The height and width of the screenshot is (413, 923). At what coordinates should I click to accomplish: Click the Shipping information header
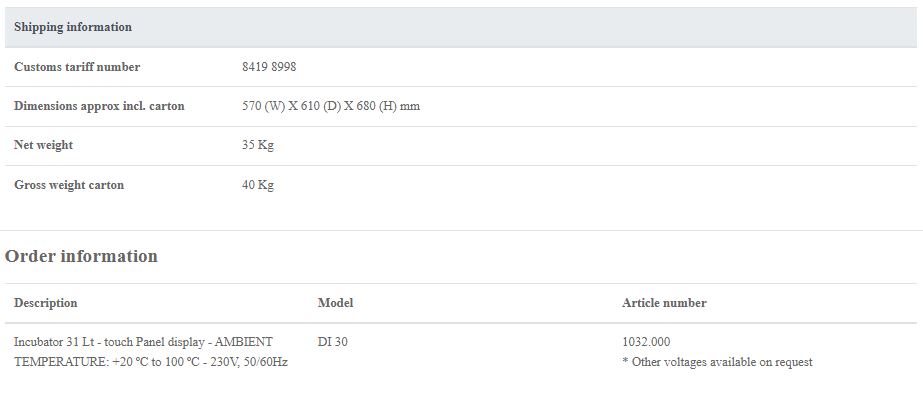[x=73, y=27]
